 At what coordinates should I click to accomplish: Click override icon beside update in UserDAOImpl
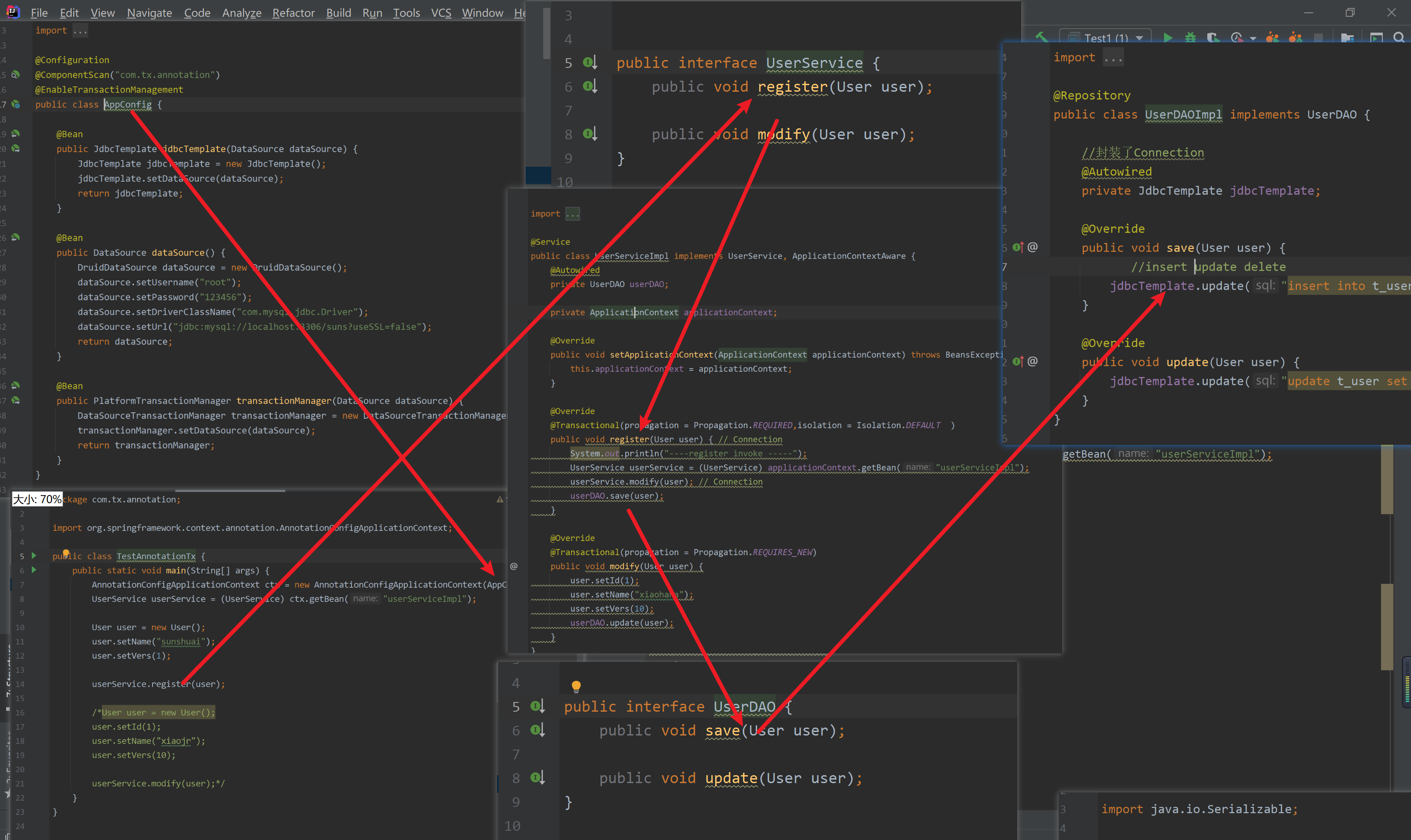(1018, 361)
